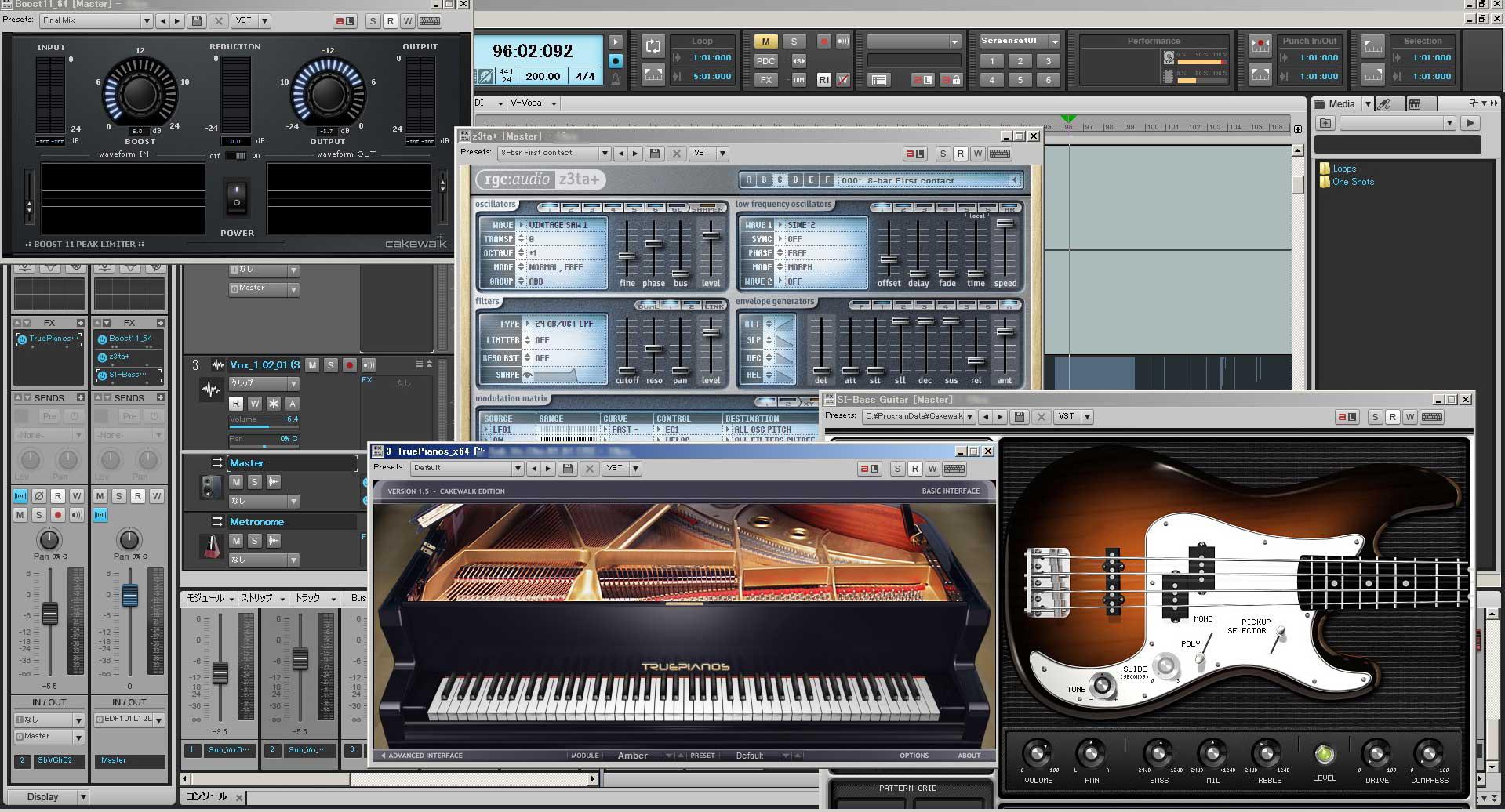Click the z3ta+ filter cutoff slider

pyautogui.click(x=627, y=369)
